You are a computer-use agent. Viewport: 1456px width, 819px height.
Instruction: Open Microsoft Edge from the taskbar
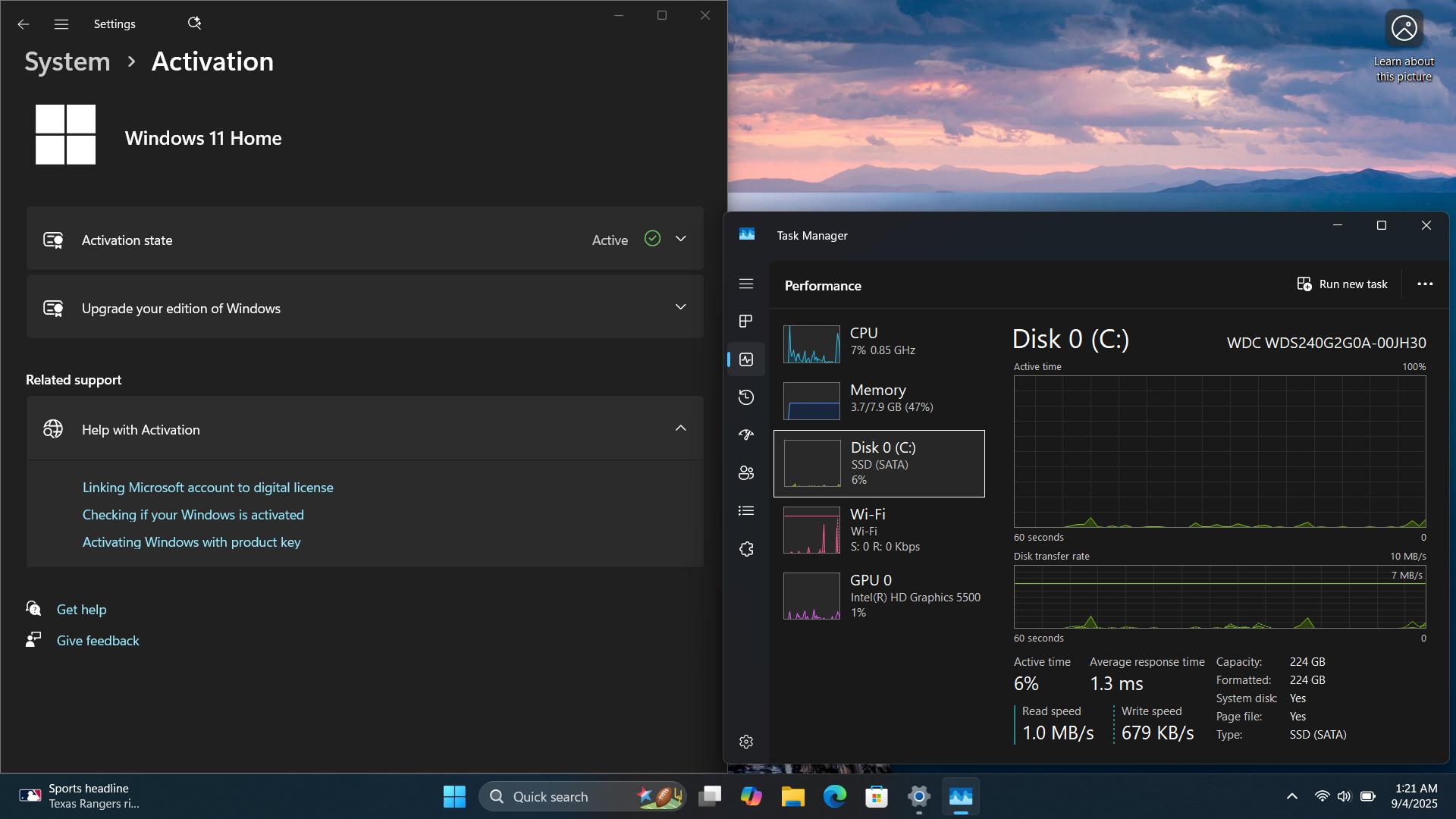point(835,797)
